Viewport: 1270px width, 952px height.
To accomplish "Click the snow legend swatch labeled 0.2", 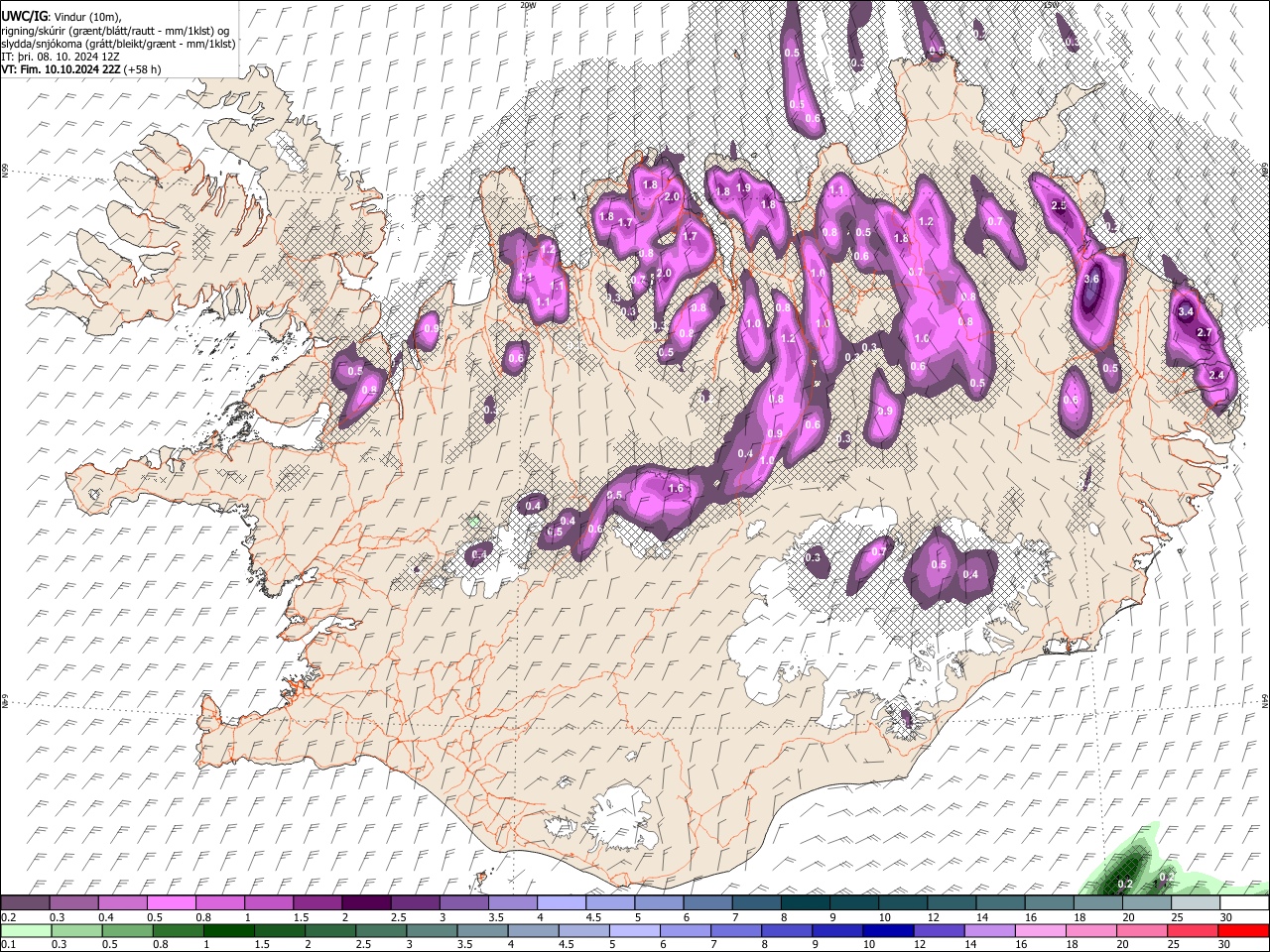I will point(25,903).
